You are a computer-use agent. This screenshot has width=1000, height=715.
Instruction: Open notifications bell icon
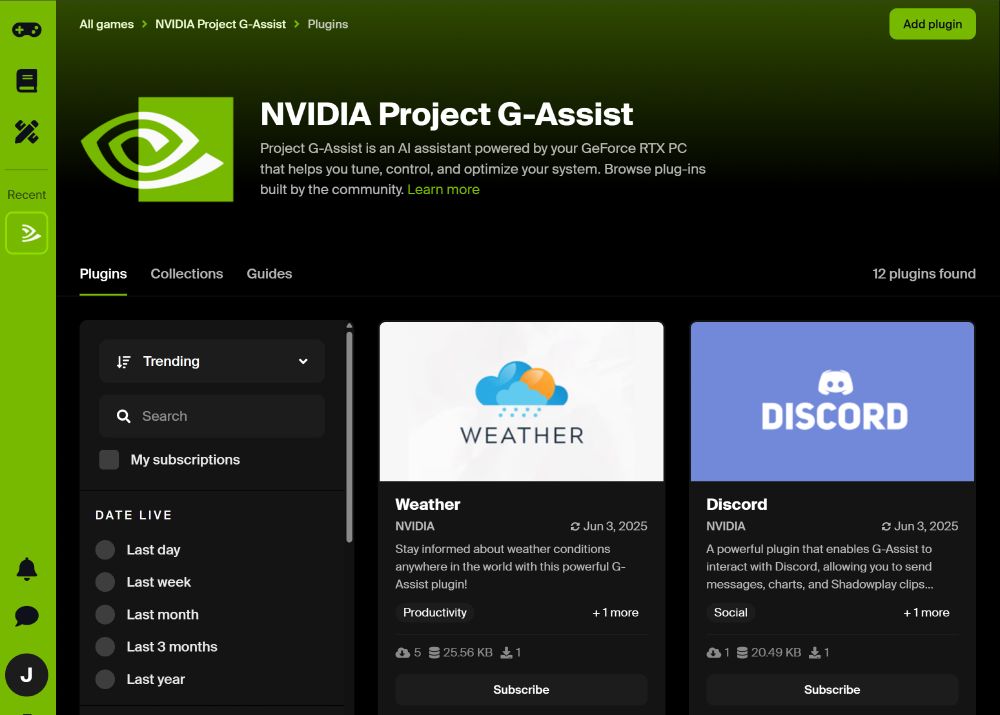pos(27,568)
